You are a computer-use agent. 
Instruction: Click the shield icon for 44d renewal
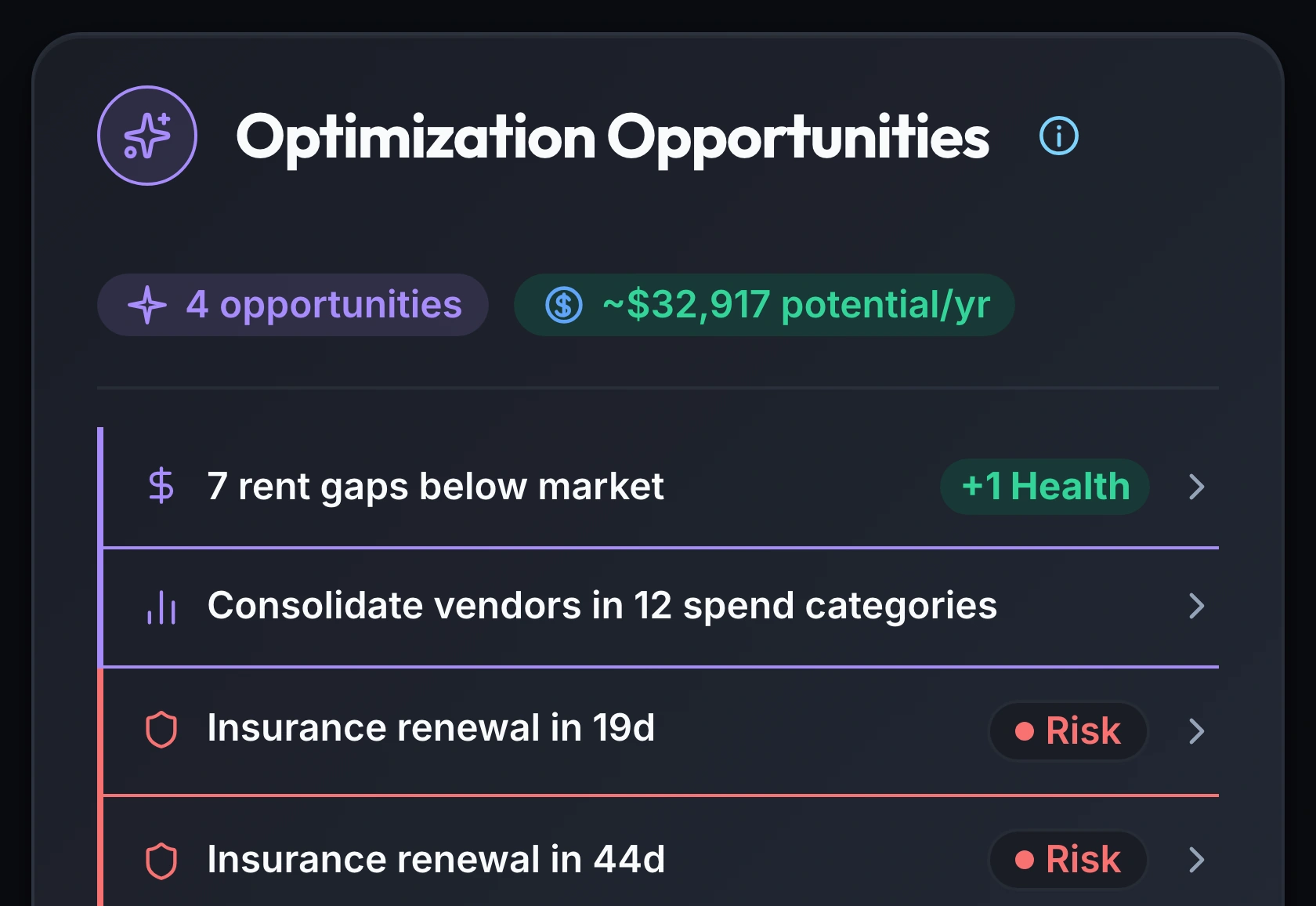point(161,861)
